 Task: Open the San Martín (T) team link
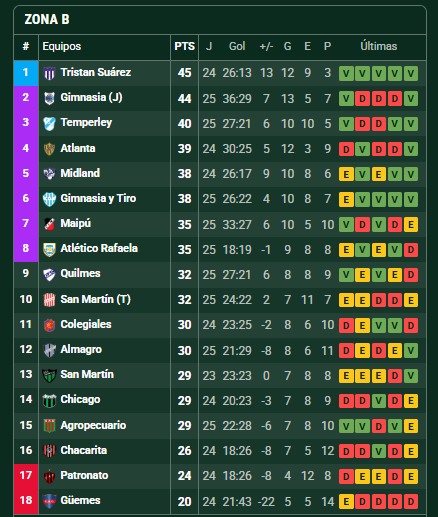(95, 299)
